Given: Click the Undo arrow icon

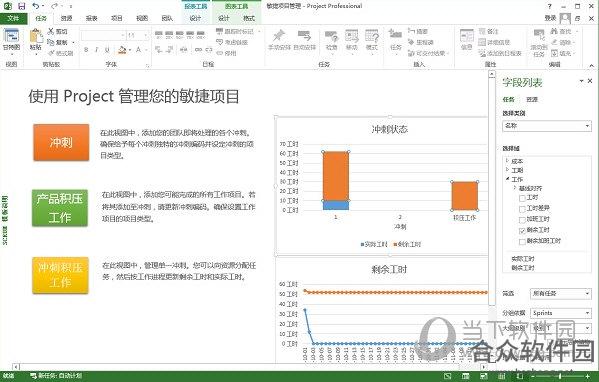Looking at the screenshot, I should (36, 6).
